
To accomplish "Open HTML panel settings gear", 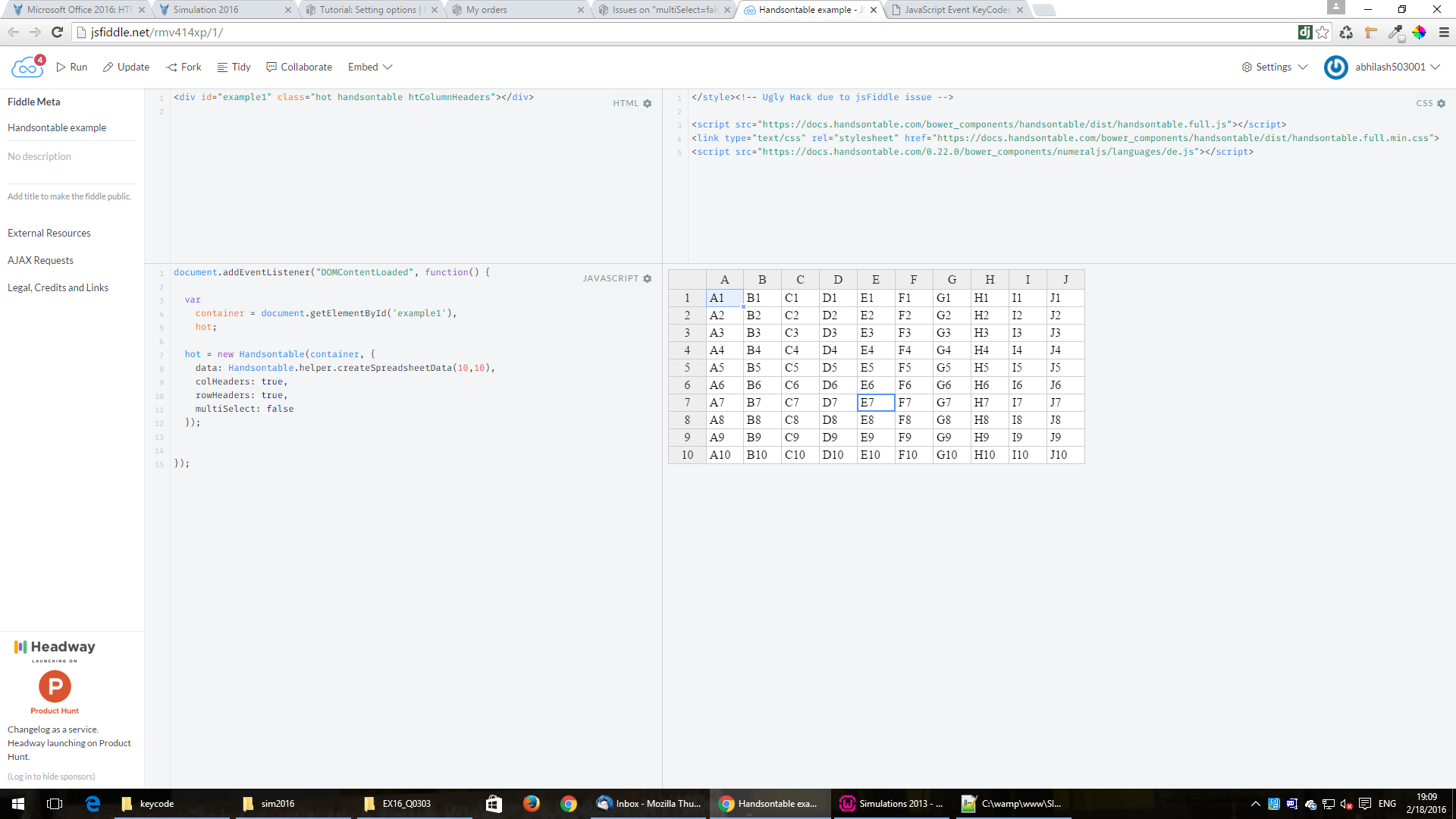I will click(x=647, y=103).
